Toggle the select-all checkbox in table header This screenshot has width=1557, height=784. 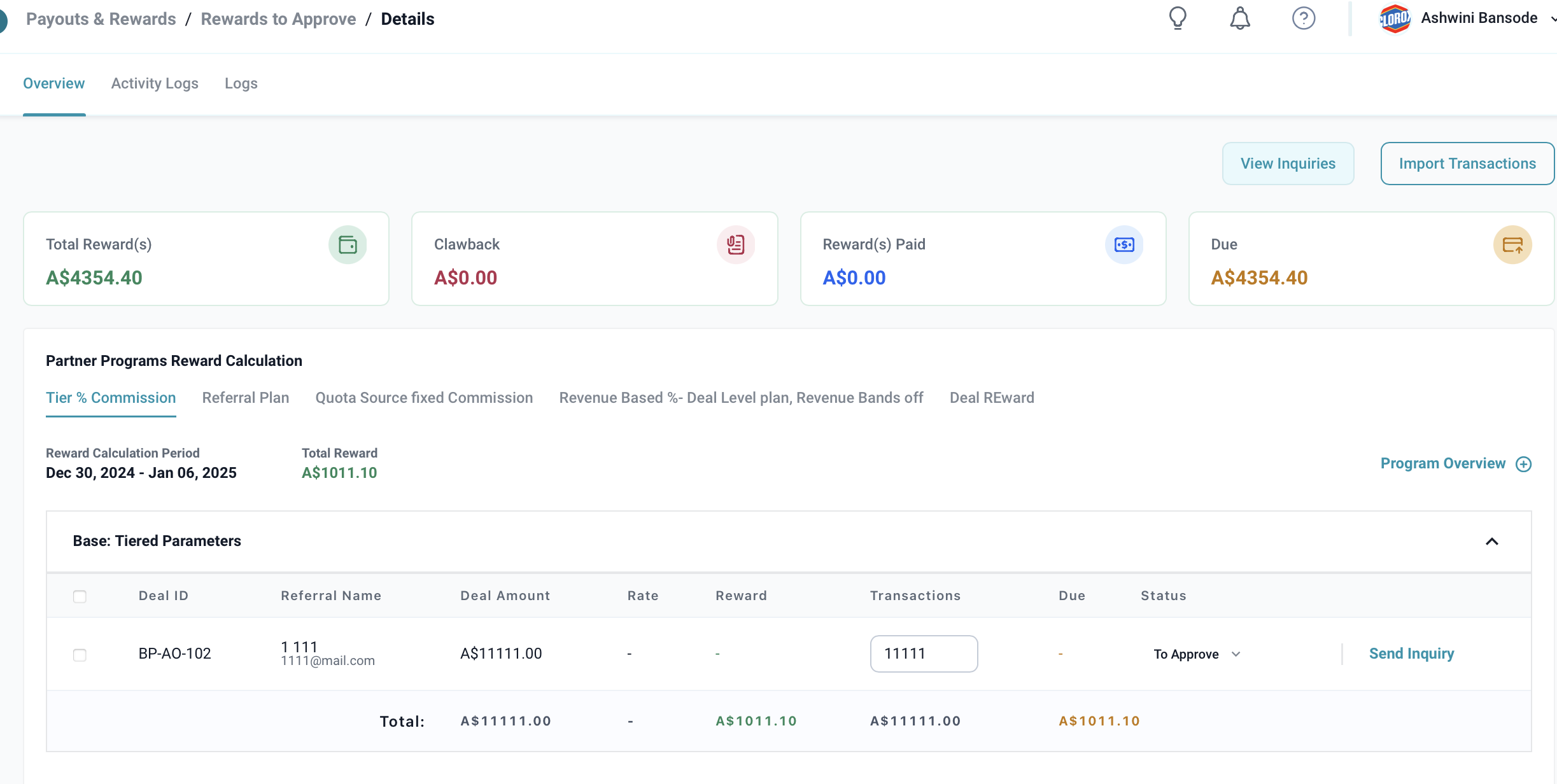(80, 596)
